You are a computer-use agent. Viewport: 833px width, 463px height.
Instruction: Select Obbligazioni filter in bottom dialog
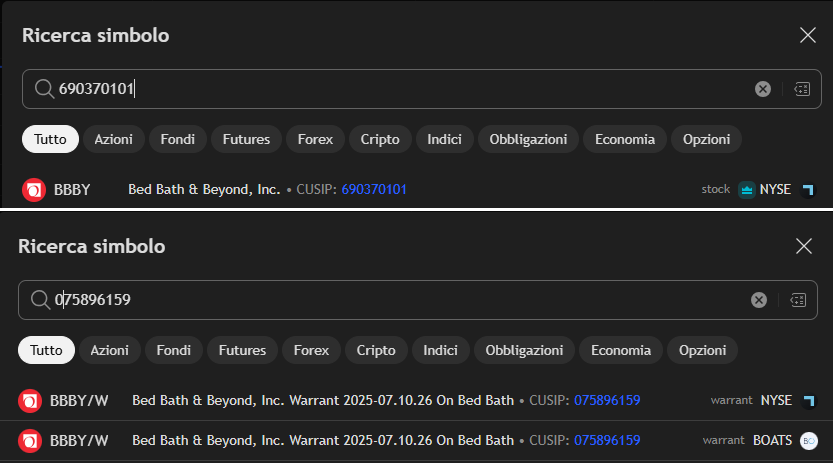click(x=524, y=350)
